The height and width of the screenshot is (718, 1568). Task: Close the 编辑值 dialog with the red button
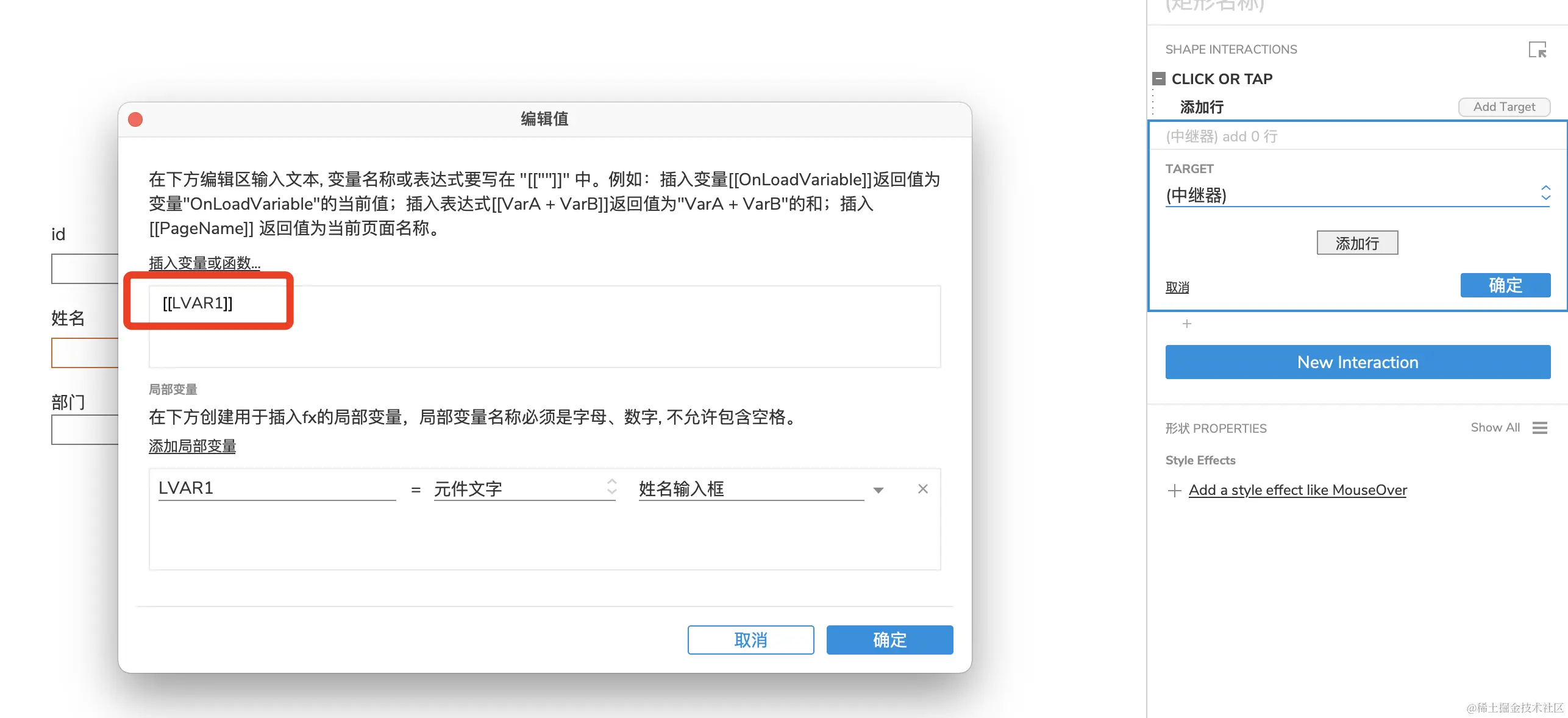(135, 119)
